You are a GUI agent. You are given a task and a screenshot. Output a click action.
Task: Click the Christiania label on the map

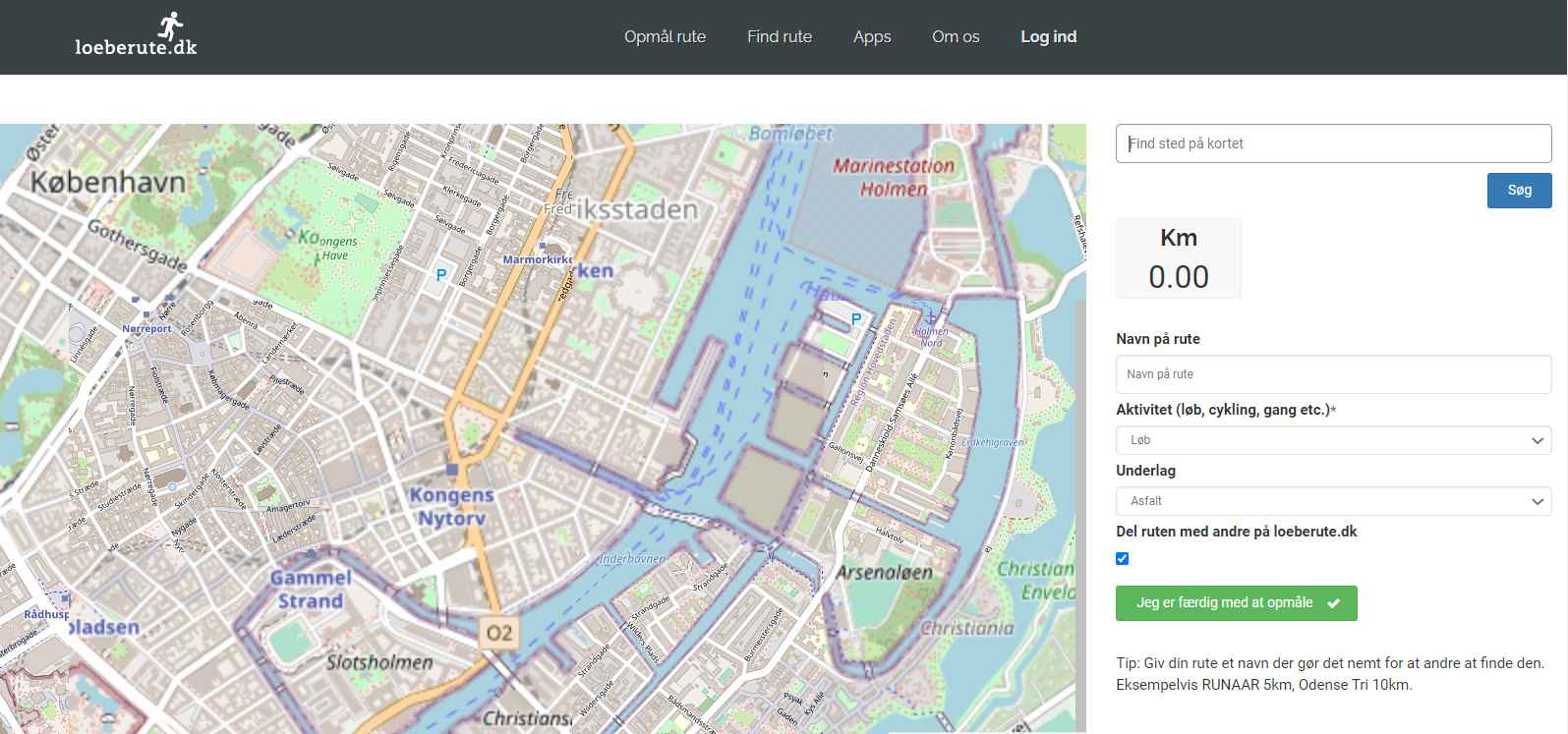(x=966, y=628)
